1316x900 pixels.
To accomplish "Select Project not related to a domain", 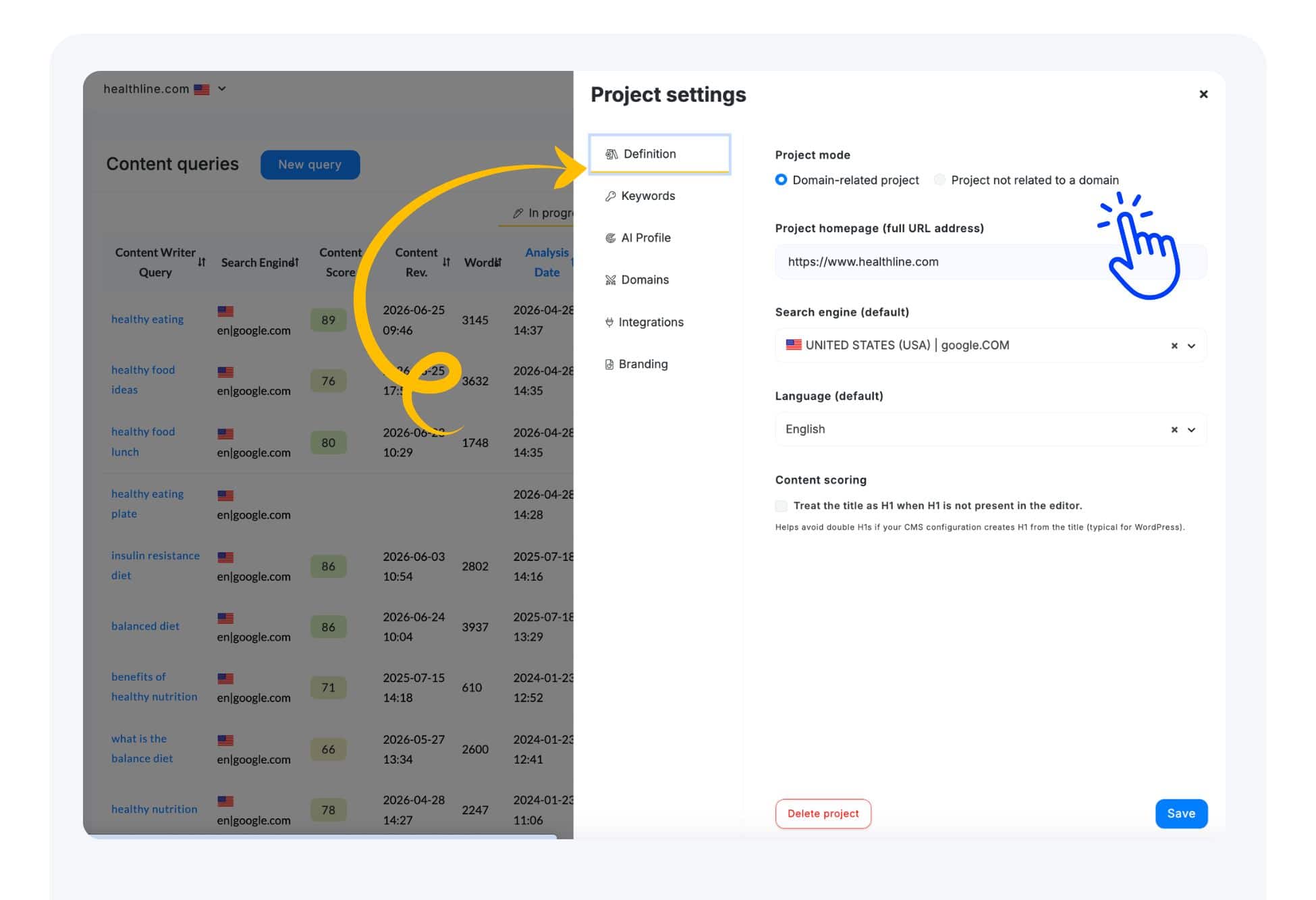I will [x=939, y=180].
